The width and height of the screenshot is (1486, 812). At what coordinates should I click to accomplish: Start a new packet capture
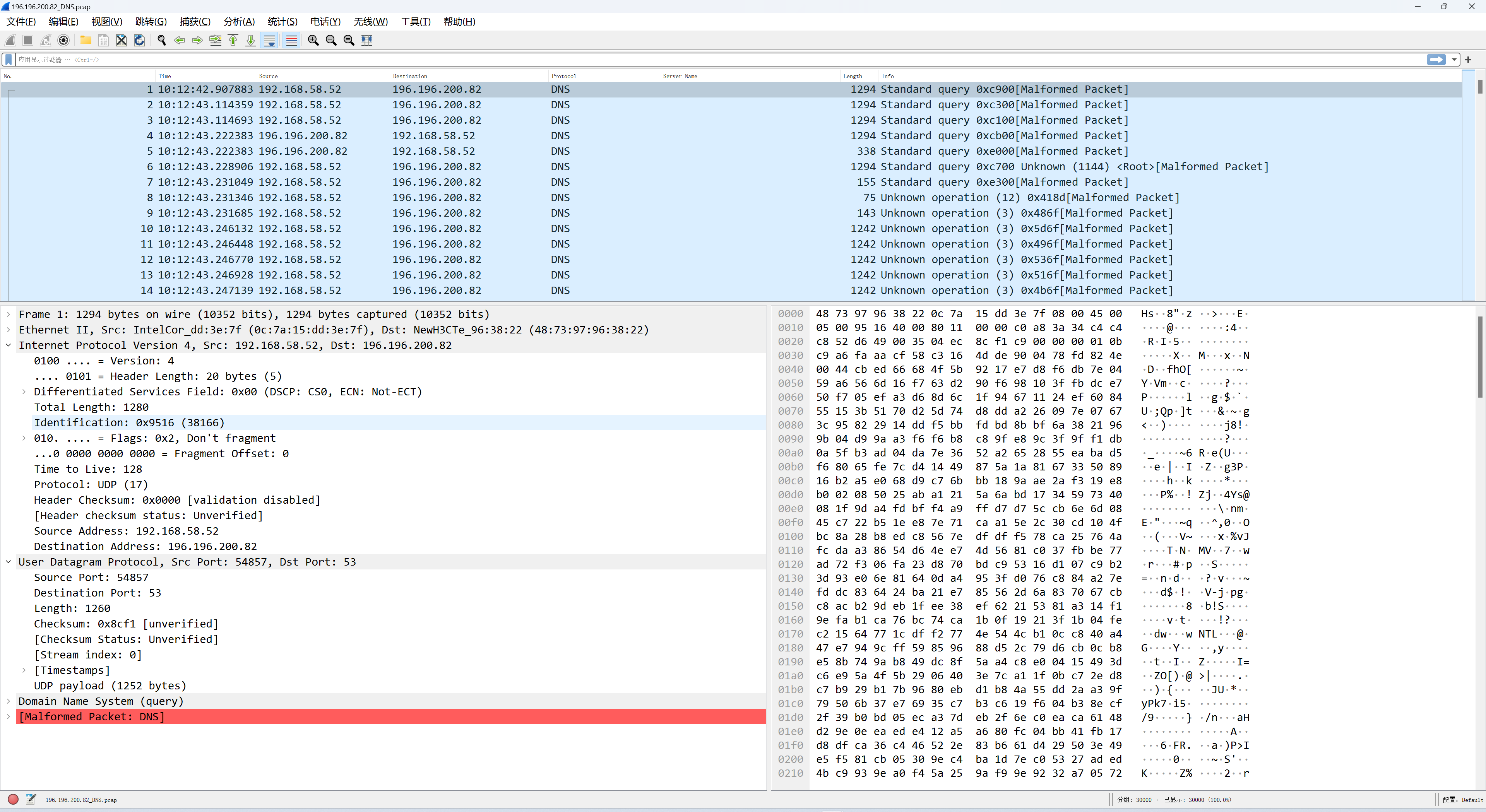[9, 40]
